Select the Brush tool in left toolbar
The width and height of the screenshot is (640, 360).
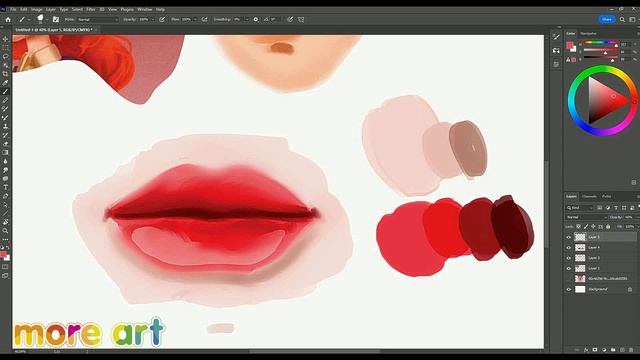(x=5, y=91)
